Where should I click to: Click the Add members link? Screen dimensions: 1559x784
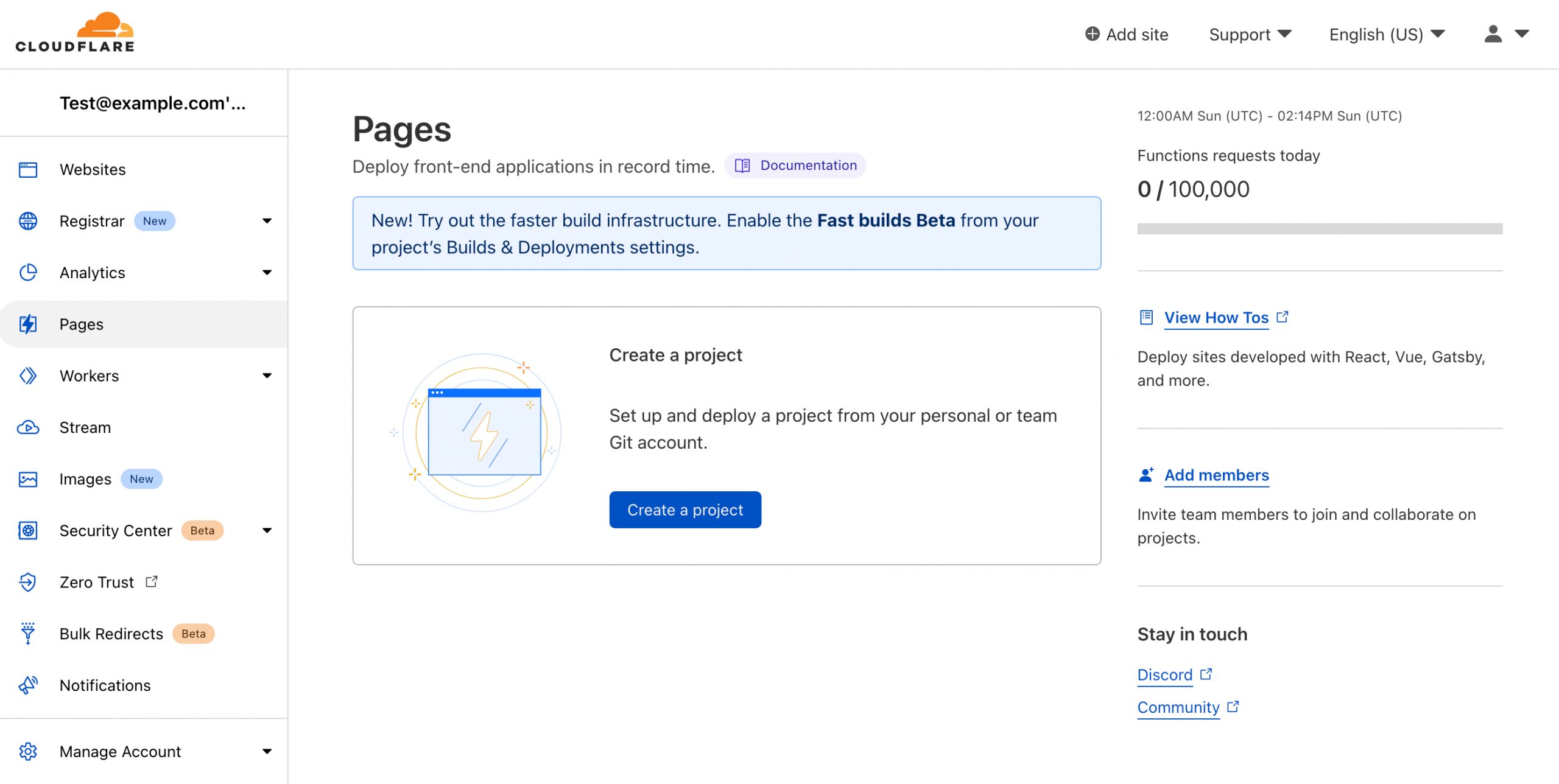click(x=1217, y=475)
